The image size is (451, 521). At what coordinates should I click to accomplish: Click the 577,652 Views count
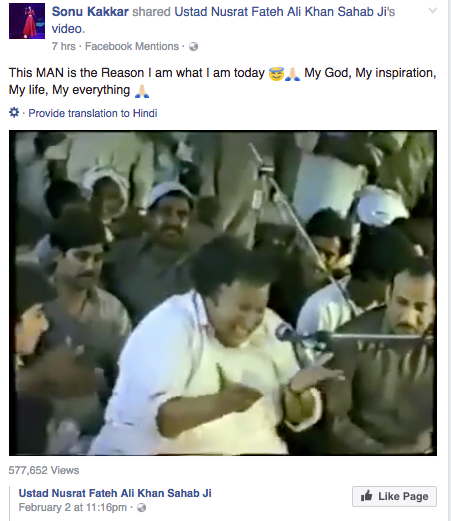point(44,470)
